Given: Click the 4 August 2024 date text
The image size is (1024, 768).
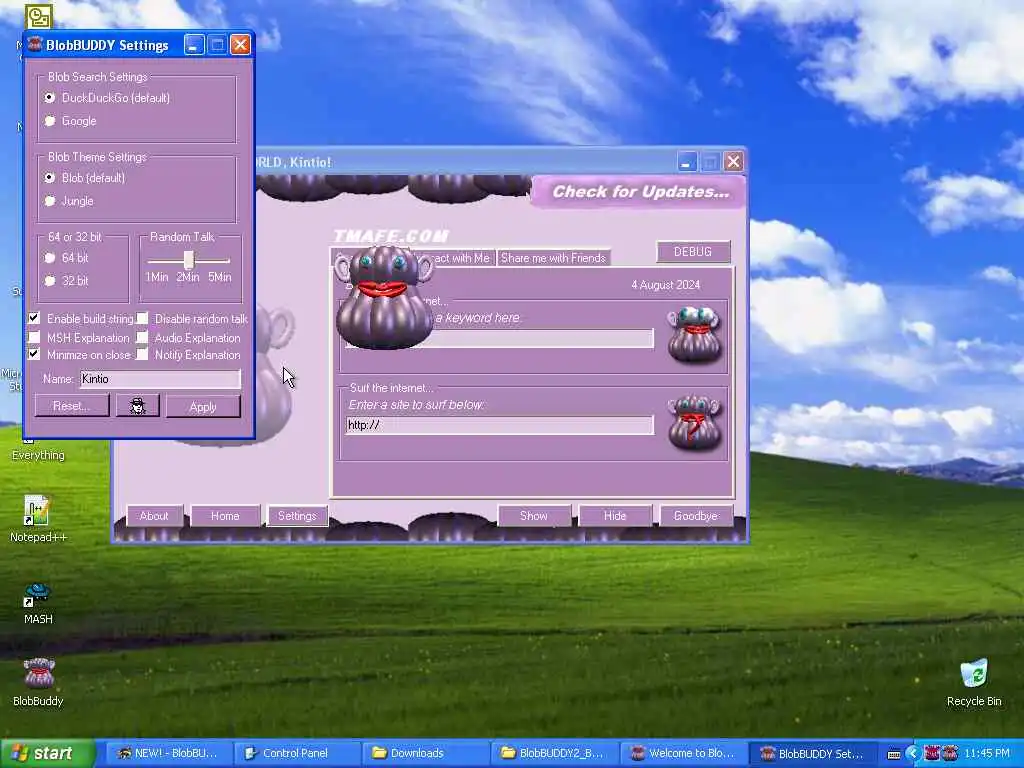Looking at the screenshot, I should [665, 285].
